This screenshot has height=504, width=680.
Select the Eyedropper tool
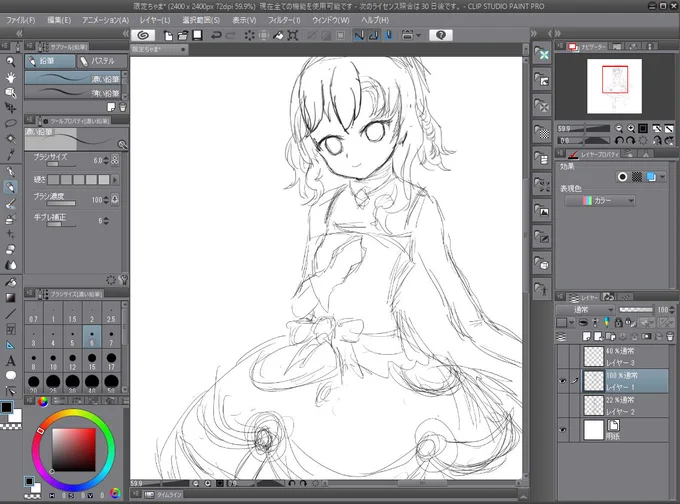pyautogui.click(x=10, y=154)
